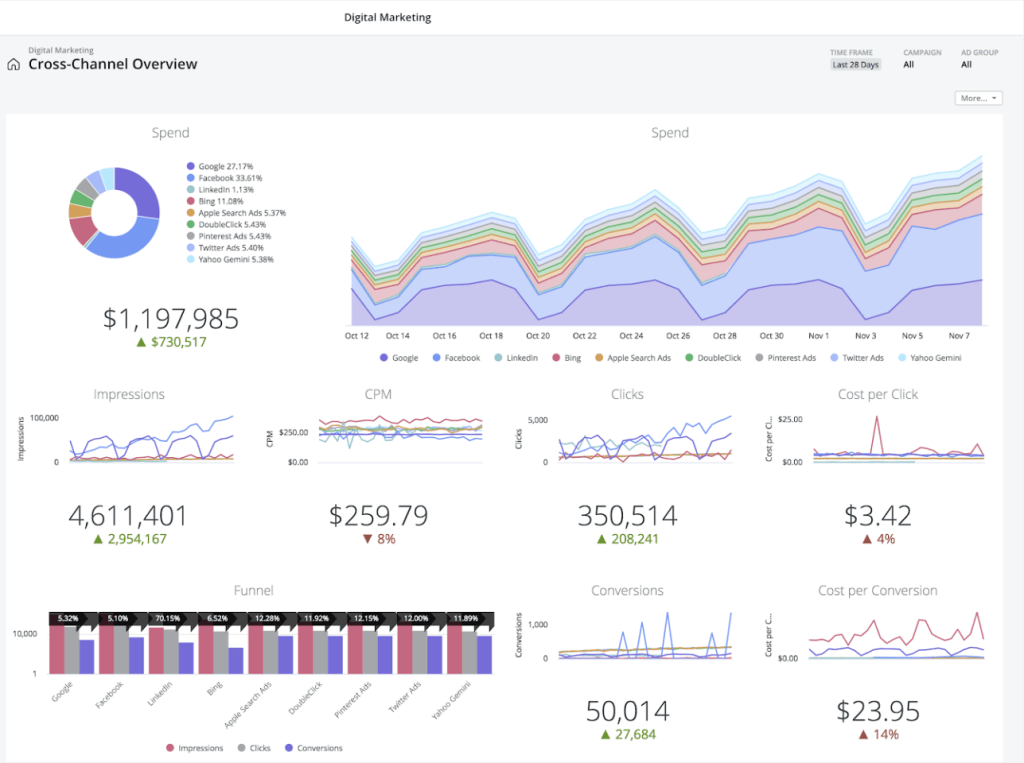
Task: Click the LinkedIn 70.15% funnel bar group
Action: coord(171,645)
